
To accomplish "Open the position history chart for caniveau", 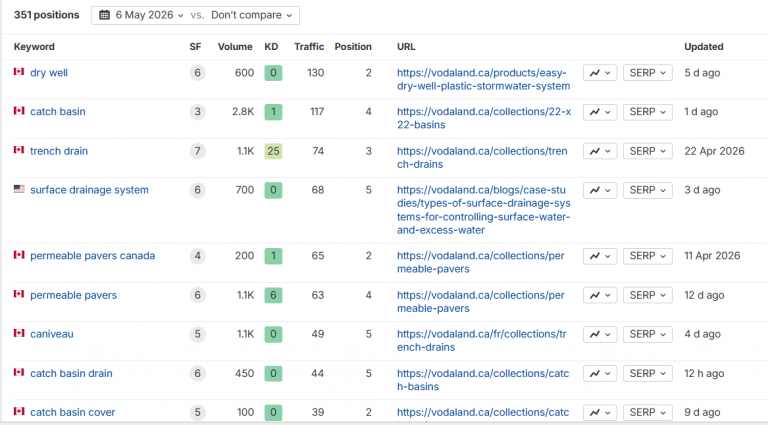I will coord(600,334).
